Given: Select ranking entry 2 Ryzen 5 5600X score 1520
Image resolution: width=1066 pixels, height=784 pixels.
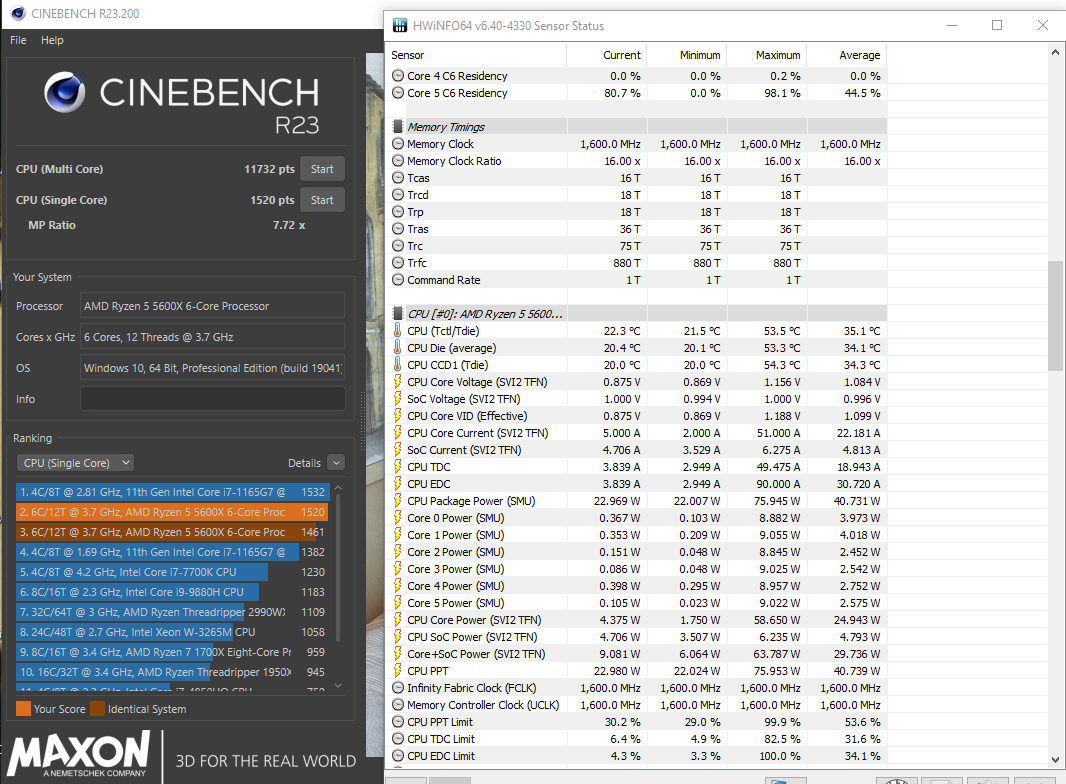Looking at the screenshot, I should [173, 512].
